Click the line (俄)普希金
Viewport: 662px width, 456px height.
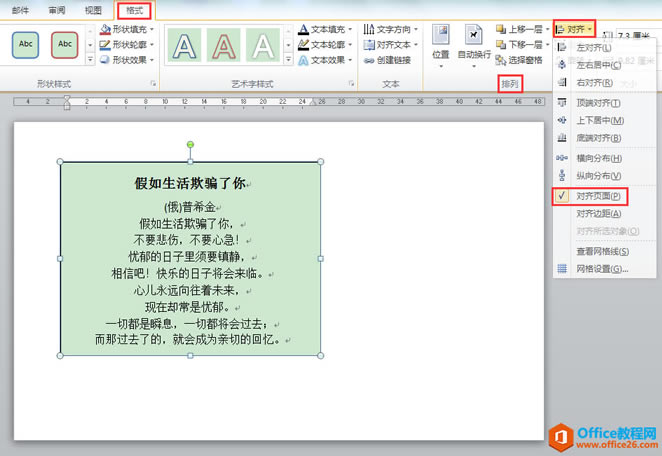point(190,207)
